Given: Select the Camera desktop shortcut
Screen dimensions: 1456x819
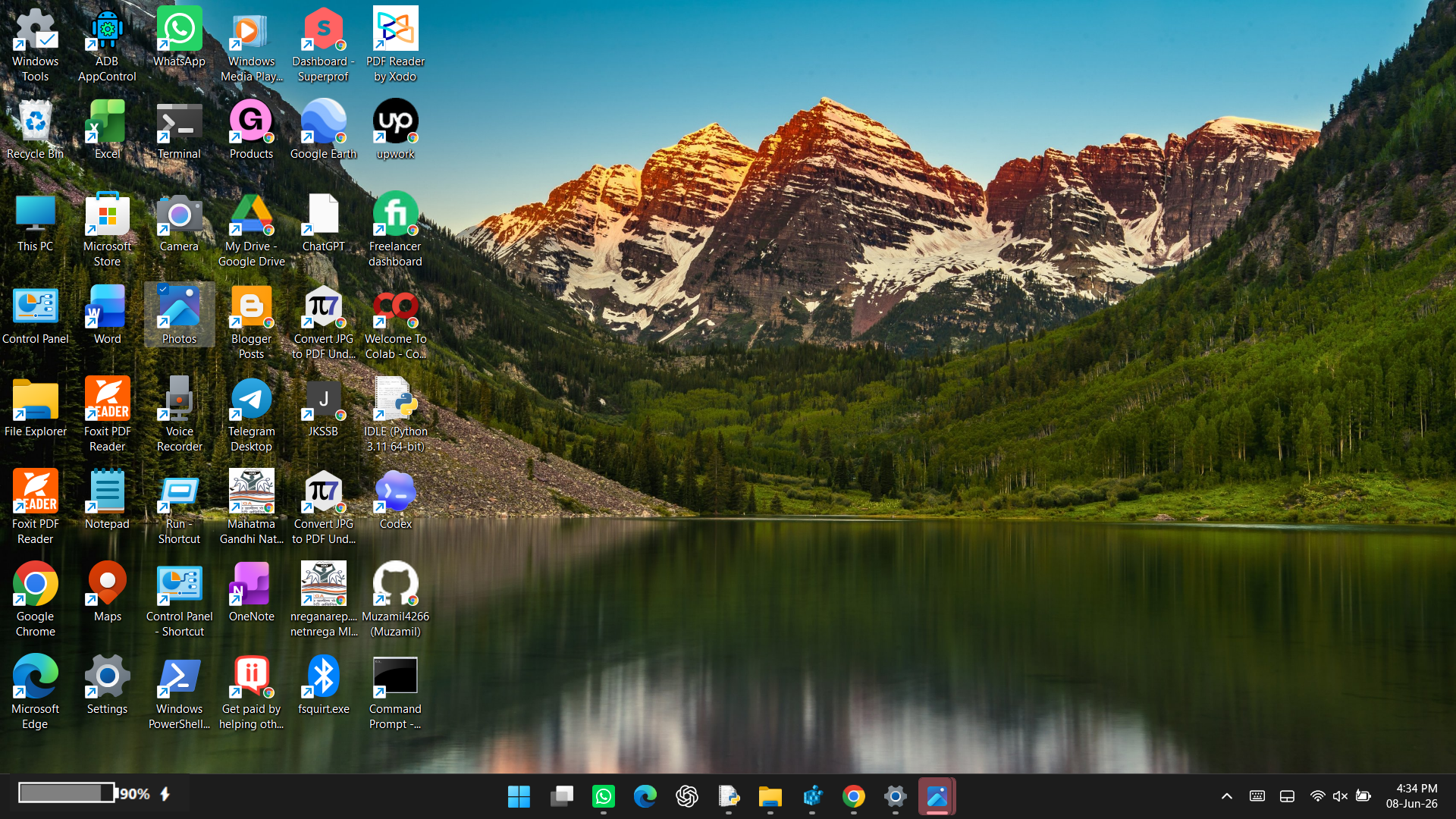Looking at the screenshot, I should pyautogui.click(x=179, y=223).
